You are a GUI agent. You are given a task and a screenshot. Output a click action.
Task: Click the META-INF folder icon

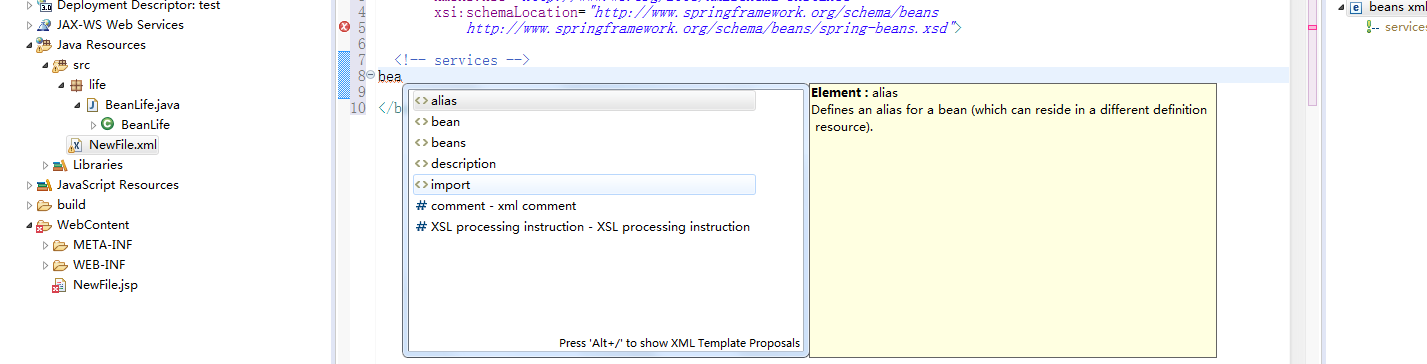[60, 245]
